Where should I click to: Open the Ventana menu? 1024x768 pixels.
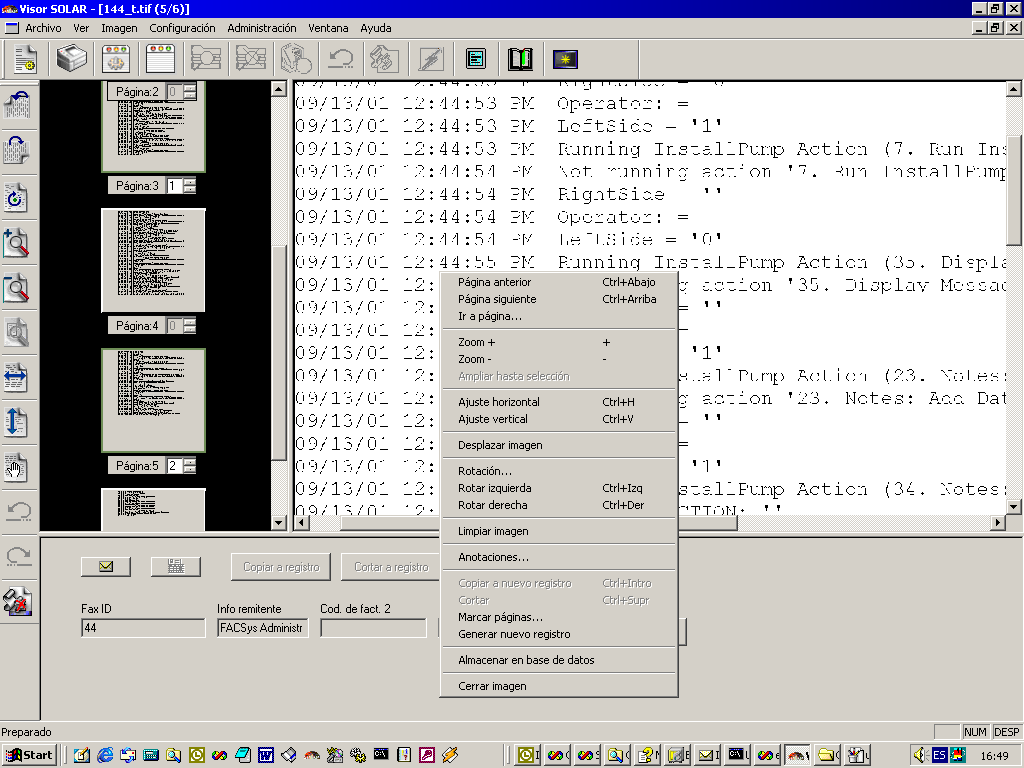pyautogui.click(x=328, y=28)
